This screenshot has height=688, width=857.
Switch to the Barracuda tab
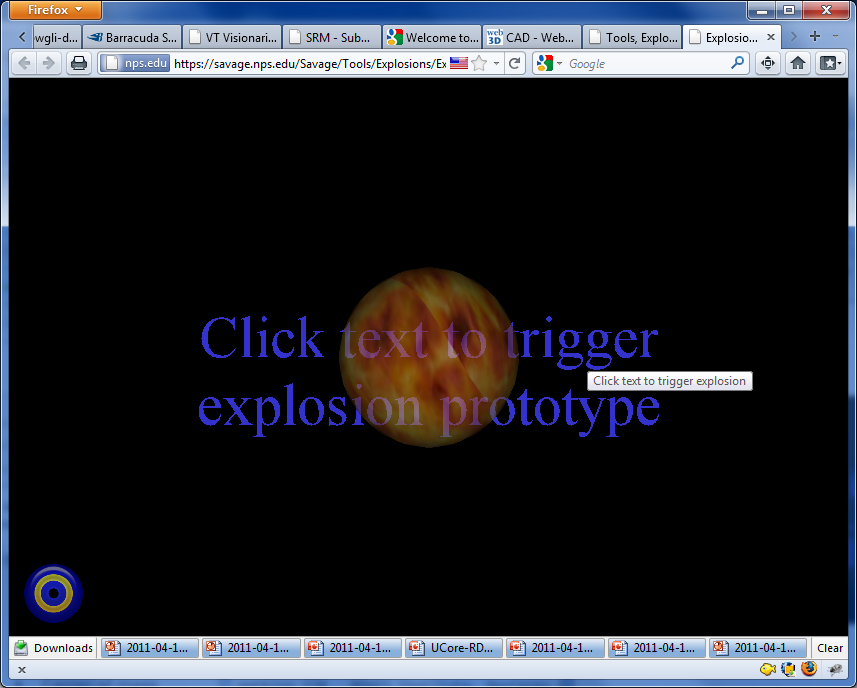(x=132, y=38)
